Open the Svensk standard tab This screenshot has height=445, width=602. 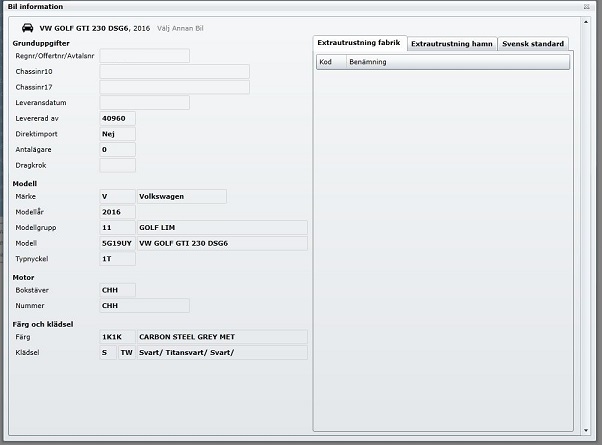click(533, 43)
